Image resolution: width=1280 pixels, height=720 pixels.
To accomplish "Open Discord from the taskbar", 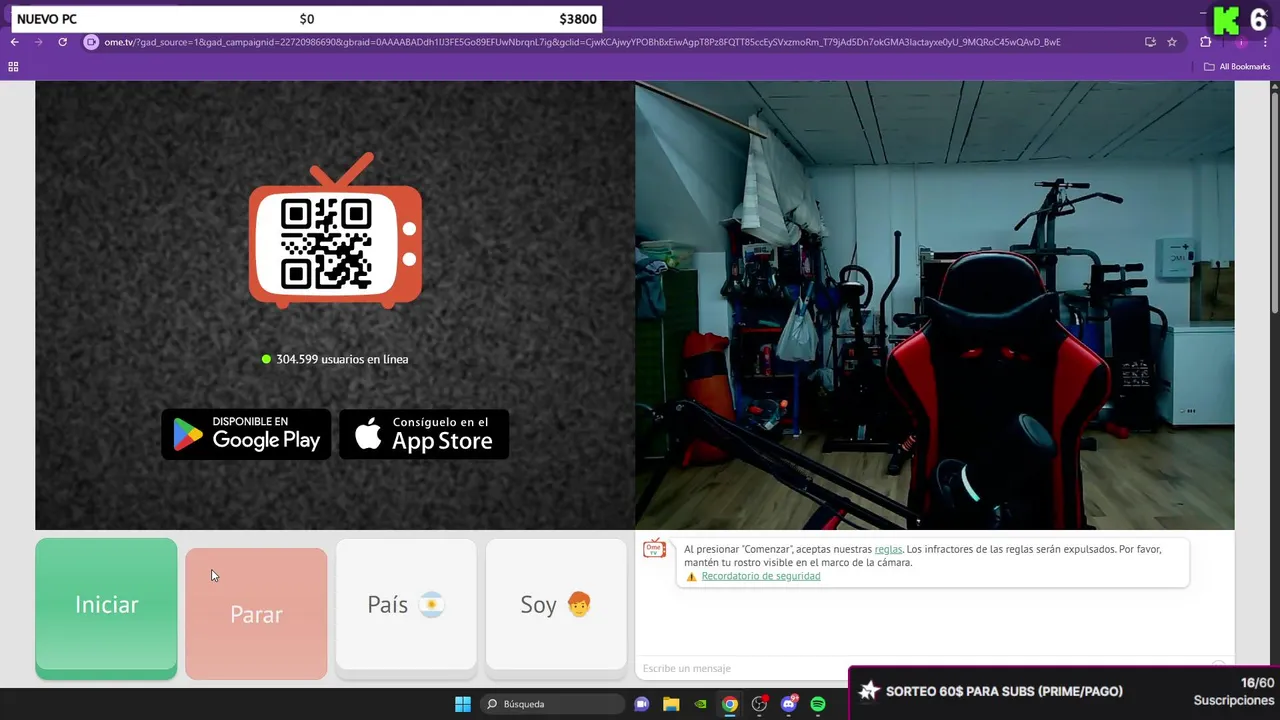I will point(789,704).
